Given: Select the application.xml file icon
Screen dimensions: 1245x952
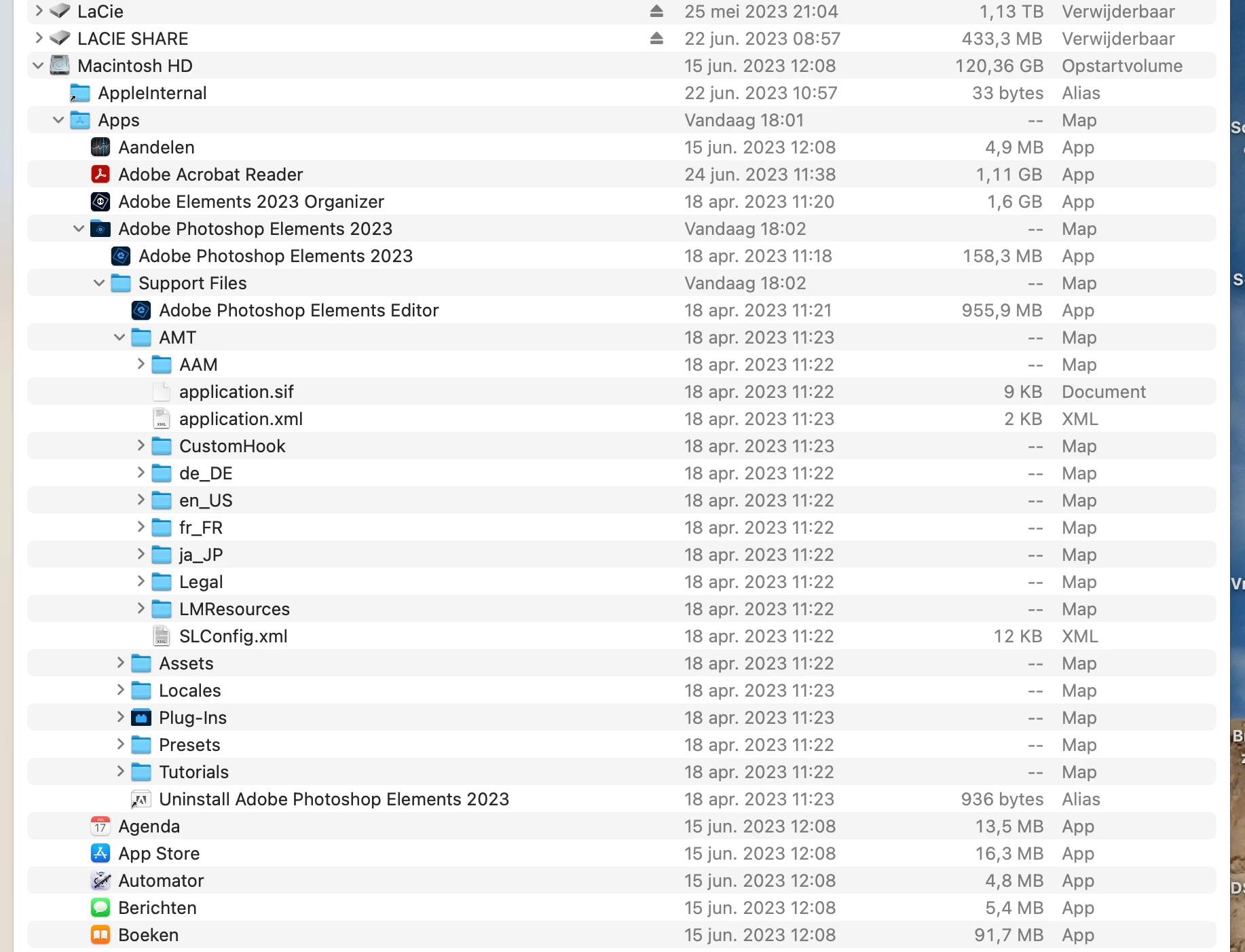Looking at the screenshot, I should (x=162, y=419).
